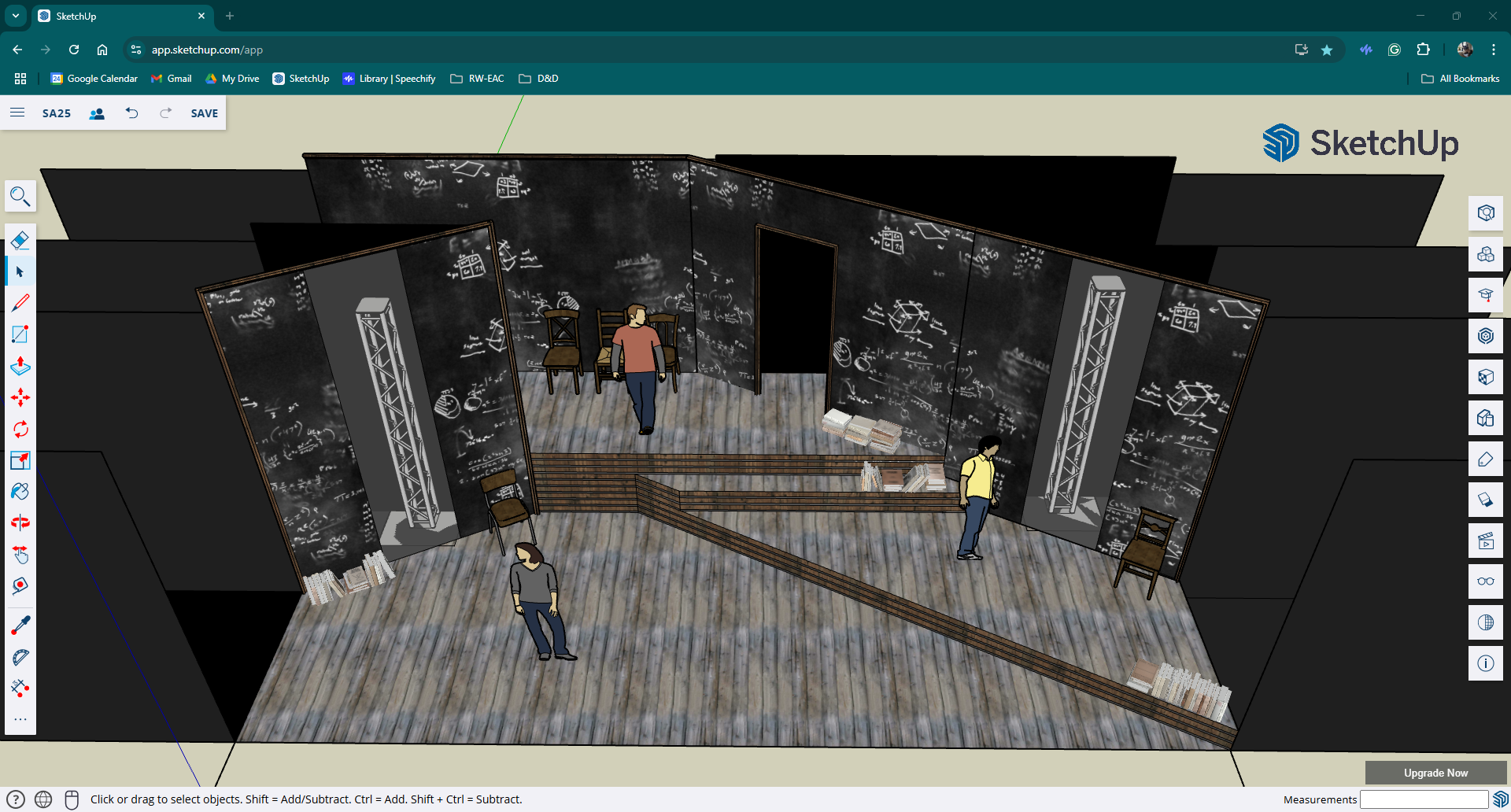The width and height of the screenshot is (1511, 812).
Task: Select the Scale tool
Action: point(20,460)
